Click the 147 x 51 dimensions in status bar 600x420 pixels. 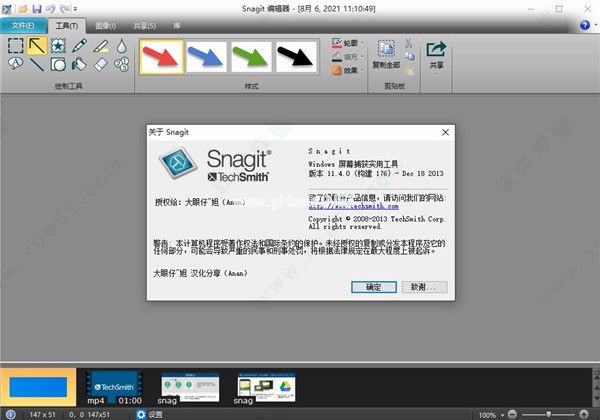coord(42,415)
